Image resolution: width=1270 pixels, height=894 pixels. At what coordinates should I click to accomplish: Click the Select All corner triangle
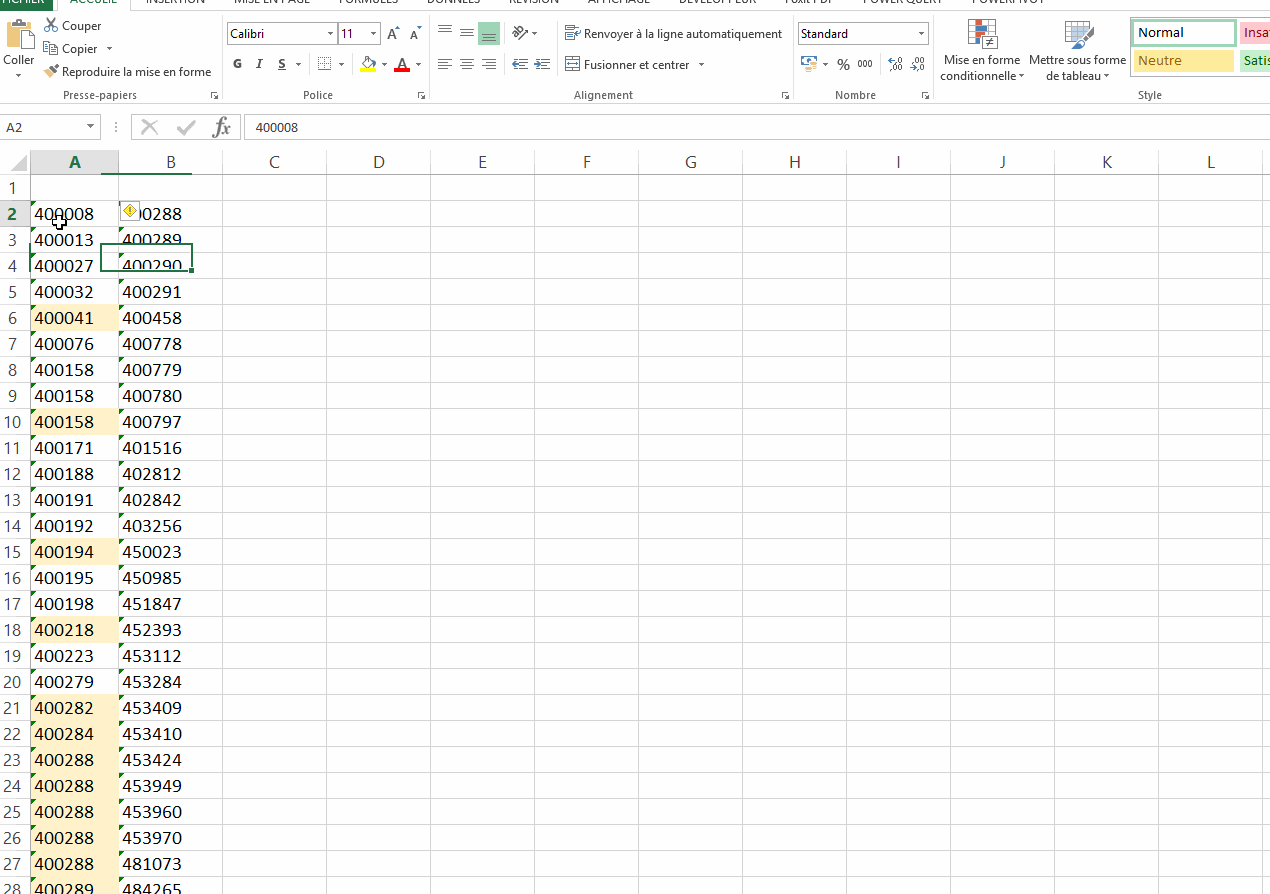pos(19,164)
